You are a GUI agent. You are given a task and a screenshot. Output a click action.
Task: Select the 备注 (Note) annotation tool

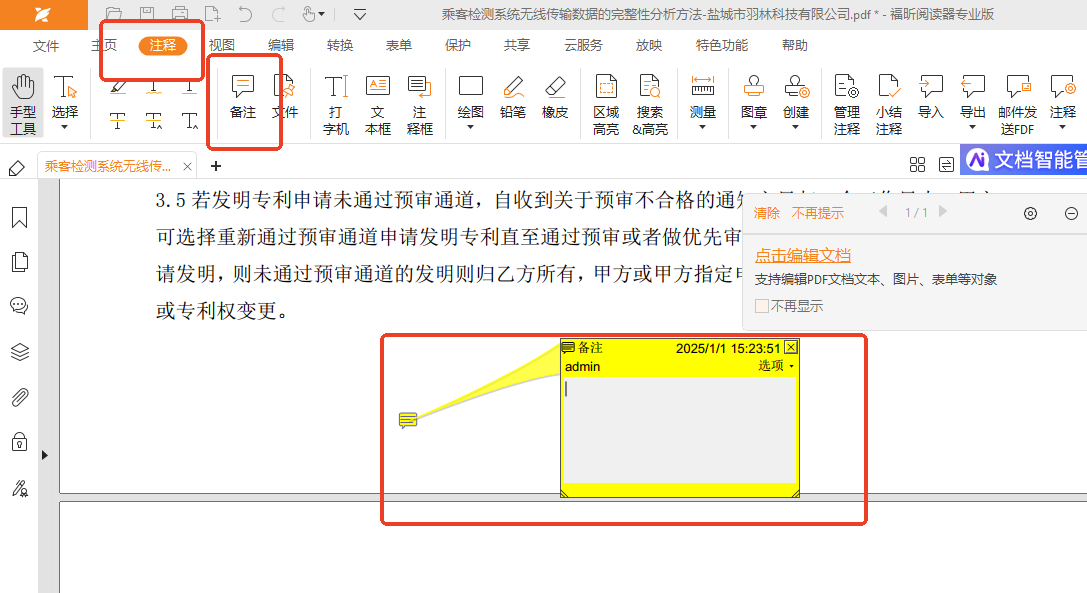(243, 97)
